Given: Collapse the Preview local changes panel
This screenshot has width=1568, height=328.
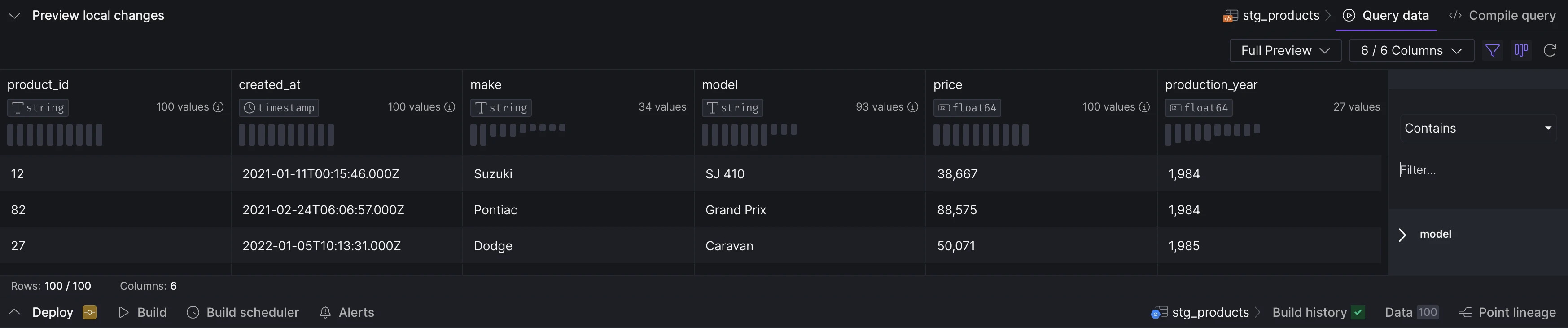Looking at the screenshot, I should [15, 16].
